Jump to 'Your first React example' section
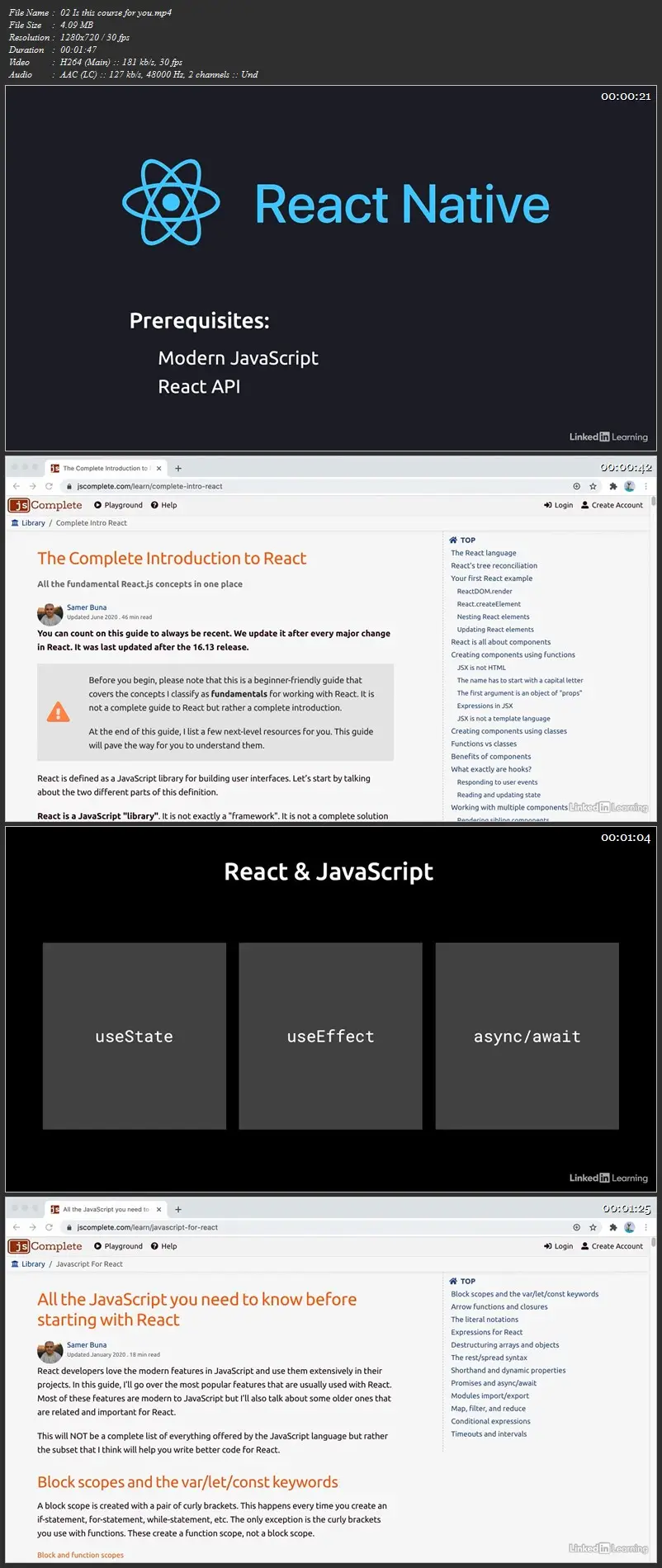 [491, 579]
